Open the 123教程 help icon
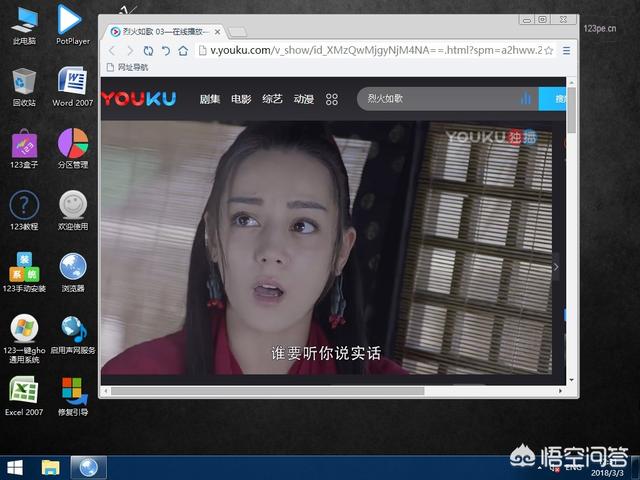 pyautogui.click(x=24, y=210)
